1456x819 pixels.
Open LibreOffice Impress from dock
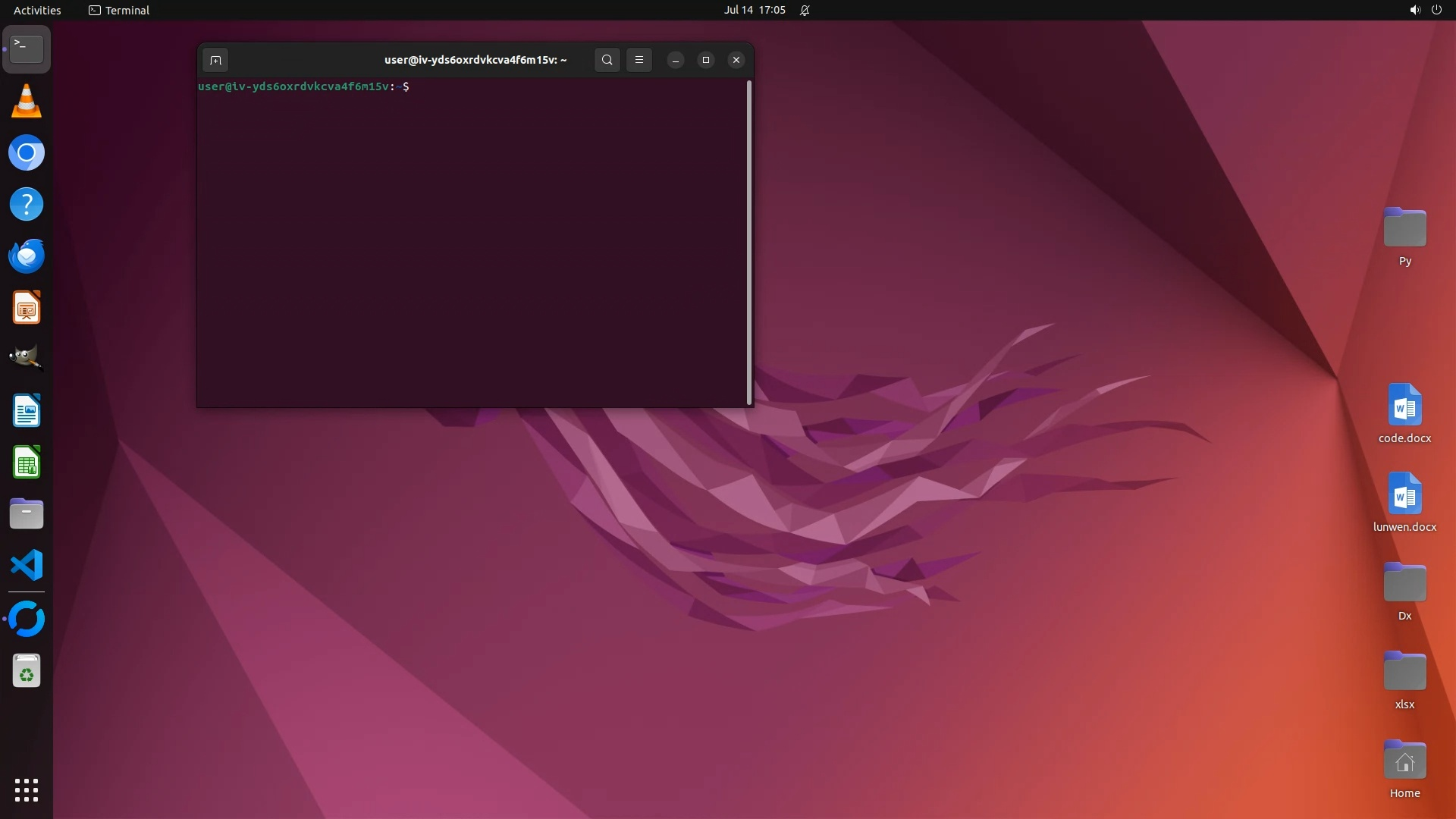pyautogui.click(x=27, y=307)
